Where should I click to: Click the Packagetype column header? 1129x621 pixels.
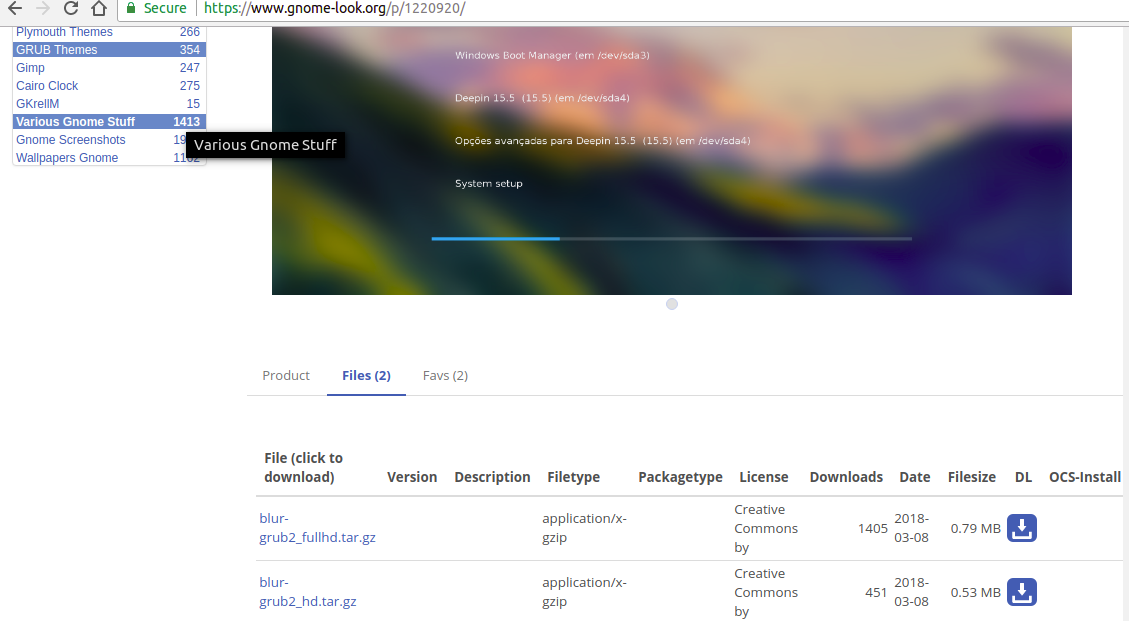pos(680,477)
